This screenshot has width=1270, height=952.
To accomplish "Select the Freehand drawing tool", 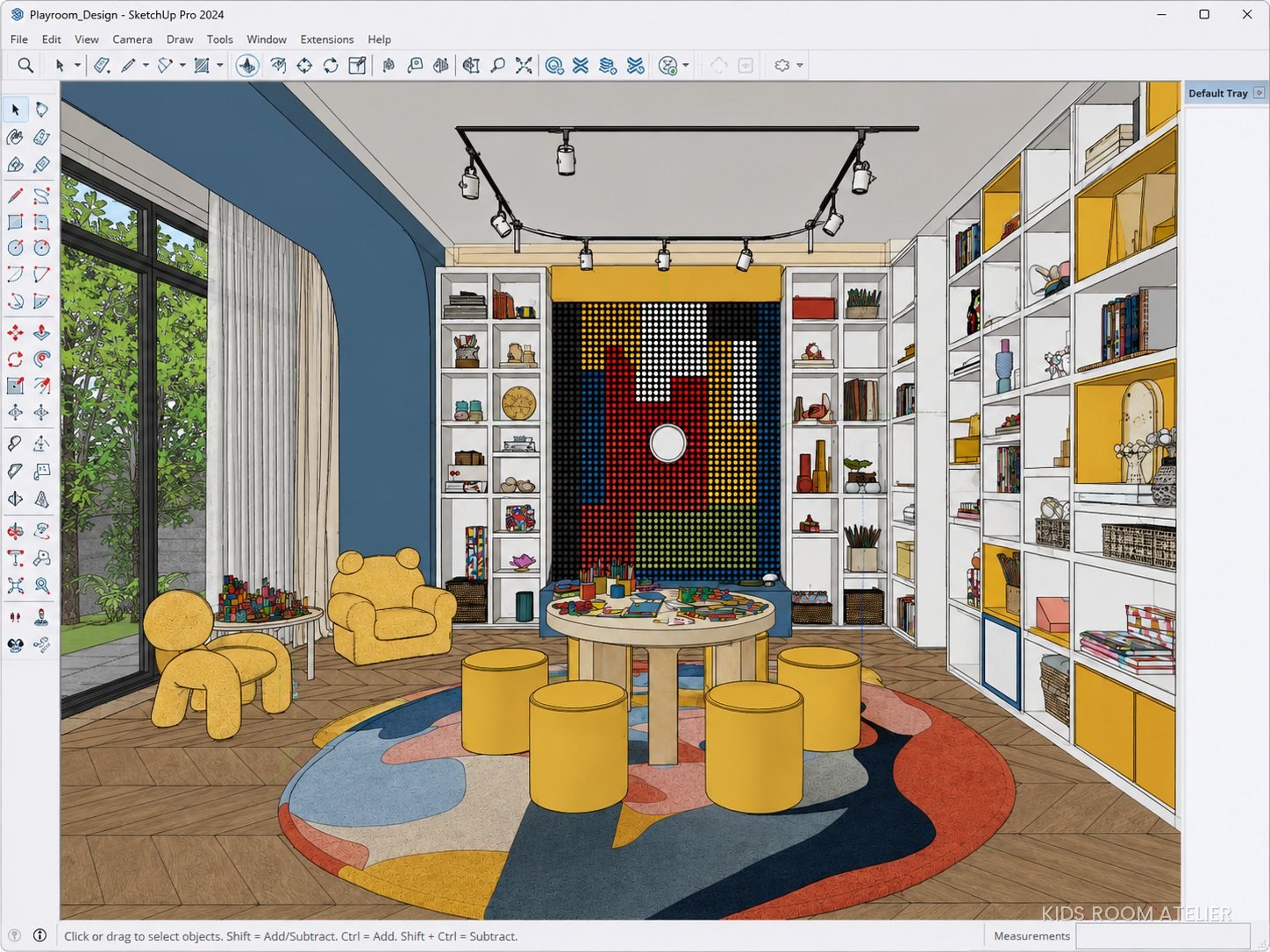I will pos(41,195).
